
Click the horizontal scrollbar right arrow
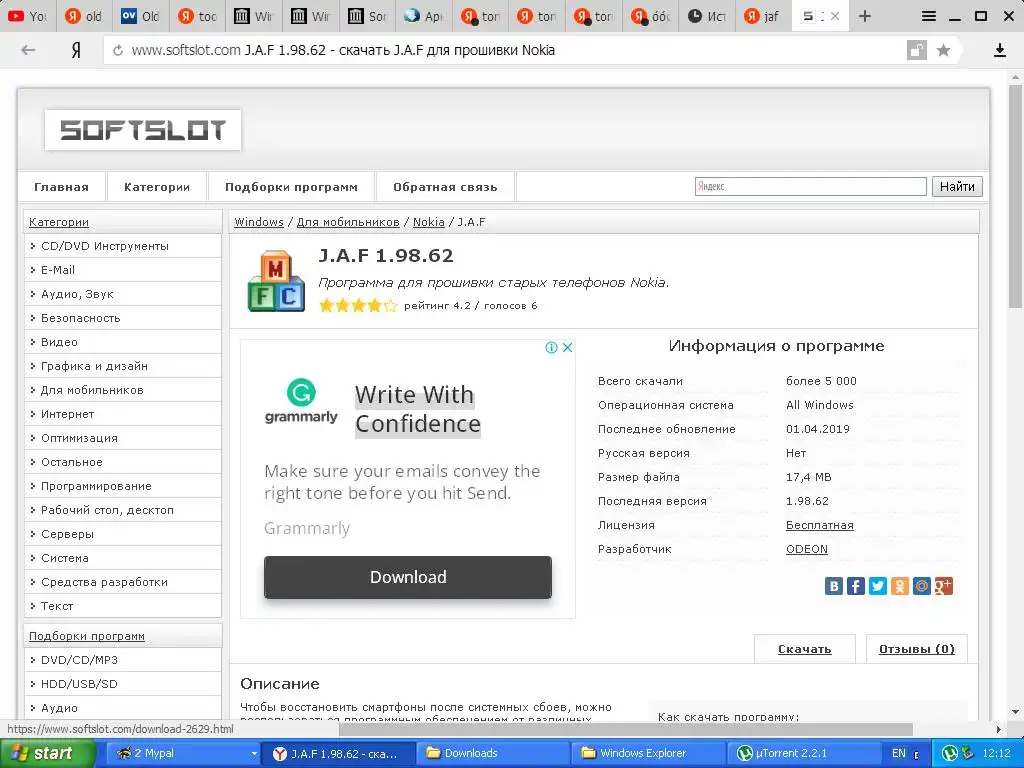click(999, 729)
